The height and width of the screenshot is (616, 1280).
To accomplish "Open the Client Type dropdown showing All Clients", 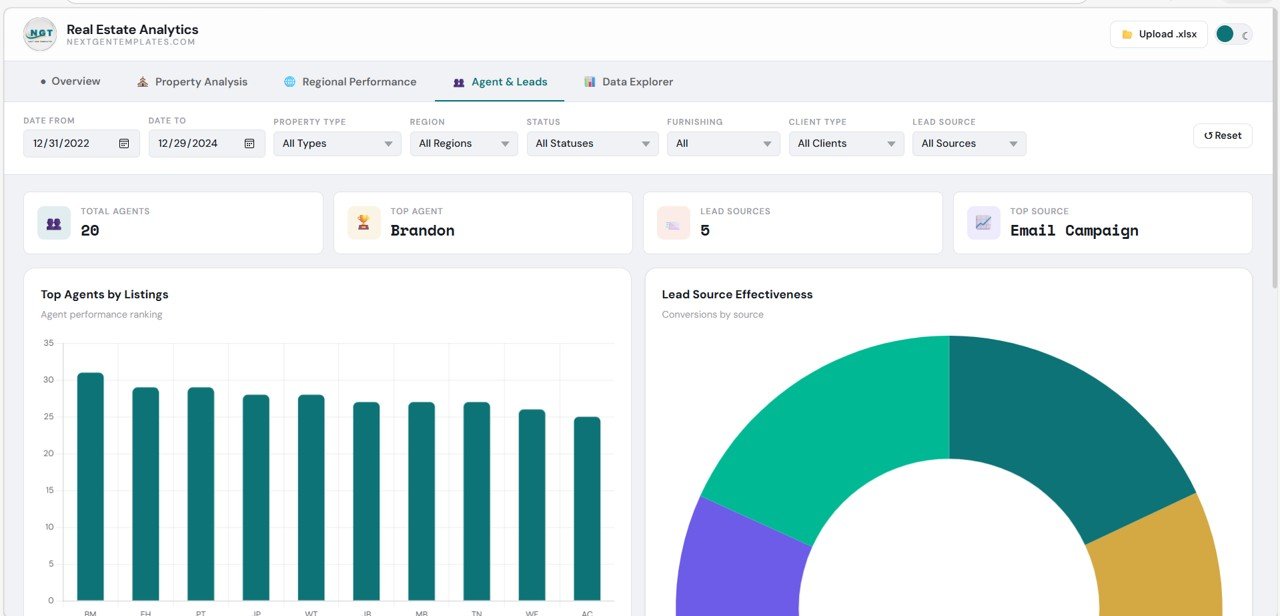I will pos(846,143).
